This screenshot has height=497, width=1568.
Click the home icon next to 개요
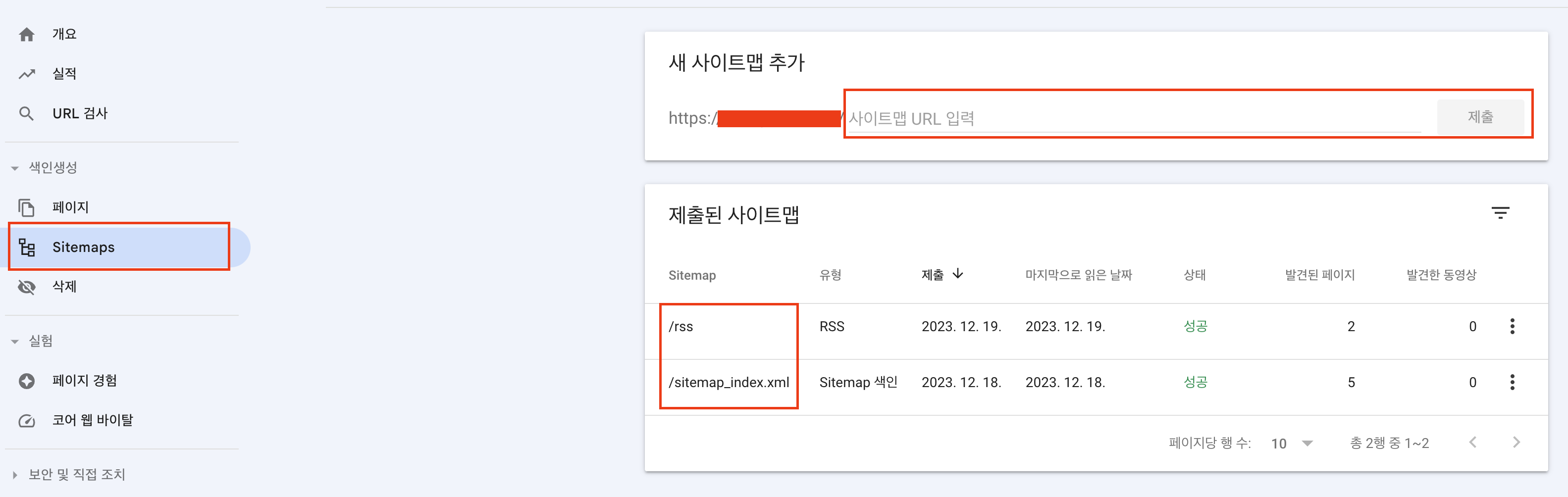tap(26, 35)
